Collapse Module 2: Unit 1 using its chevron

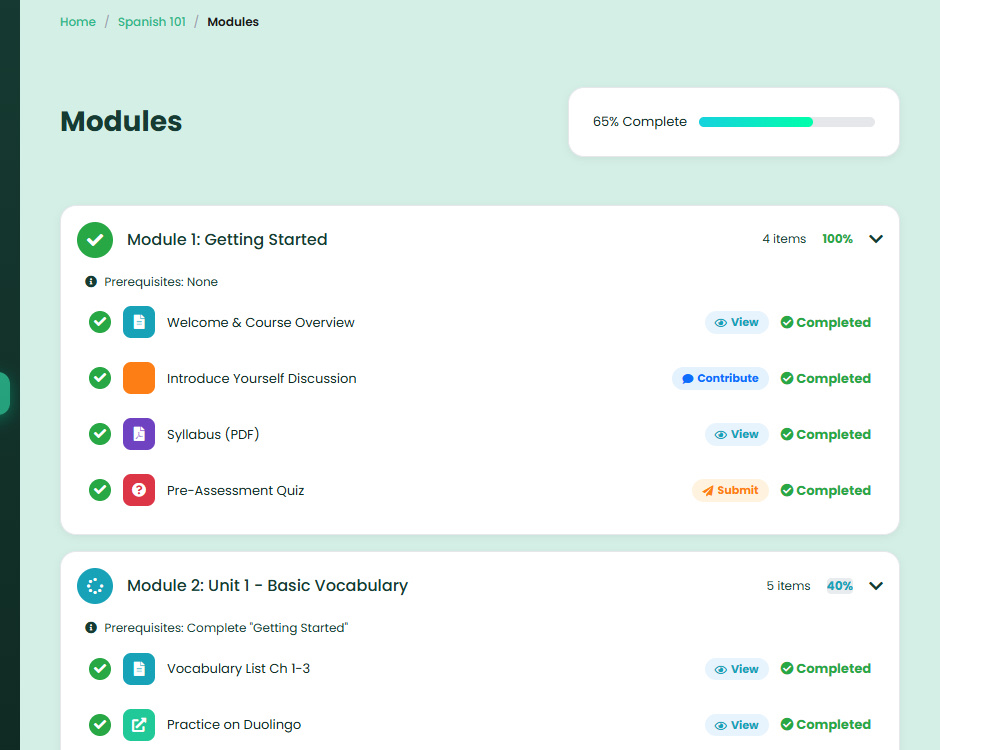point(876,586)
